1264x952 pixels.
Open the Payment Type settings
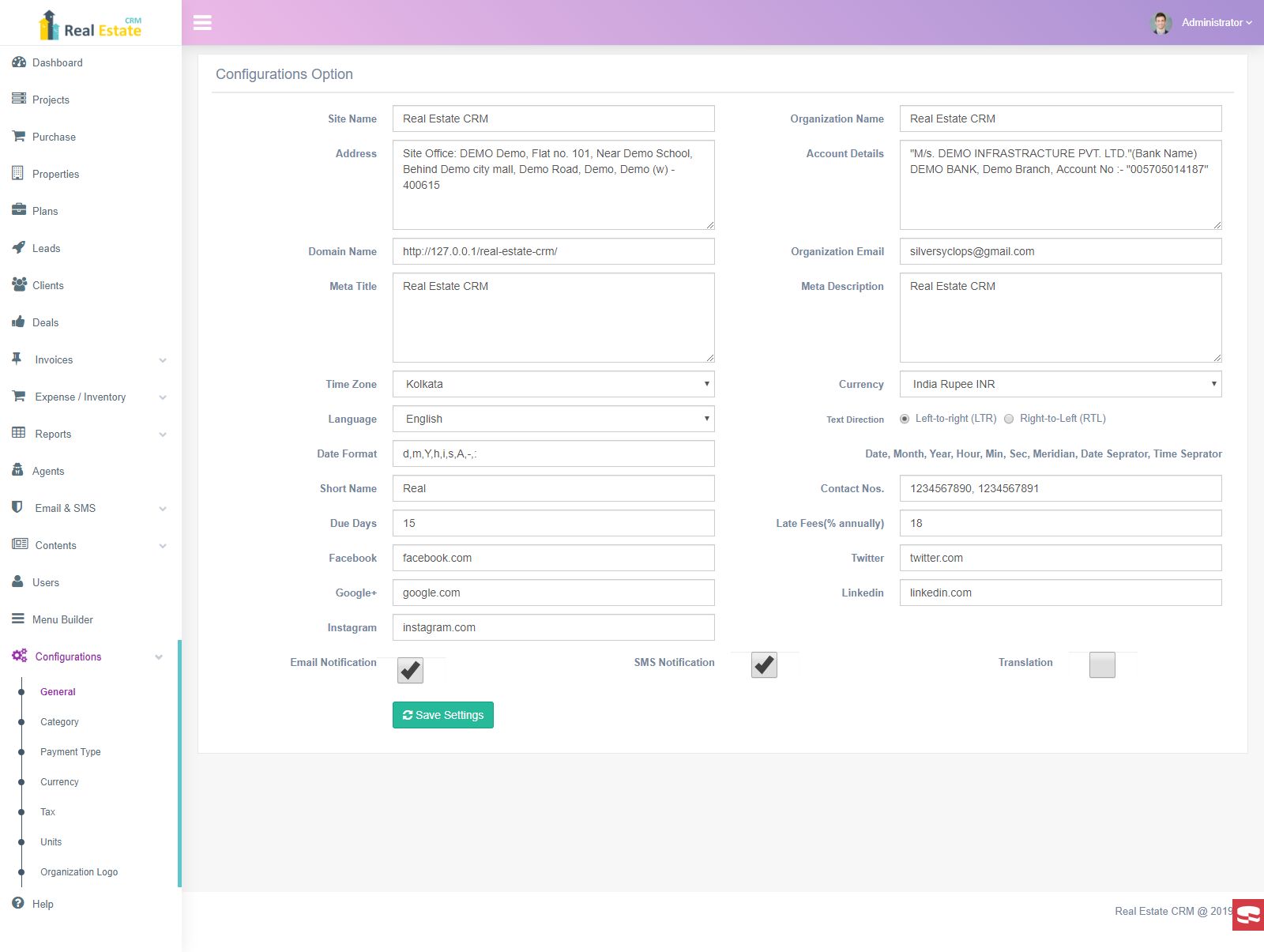click(x=70, y=751)
